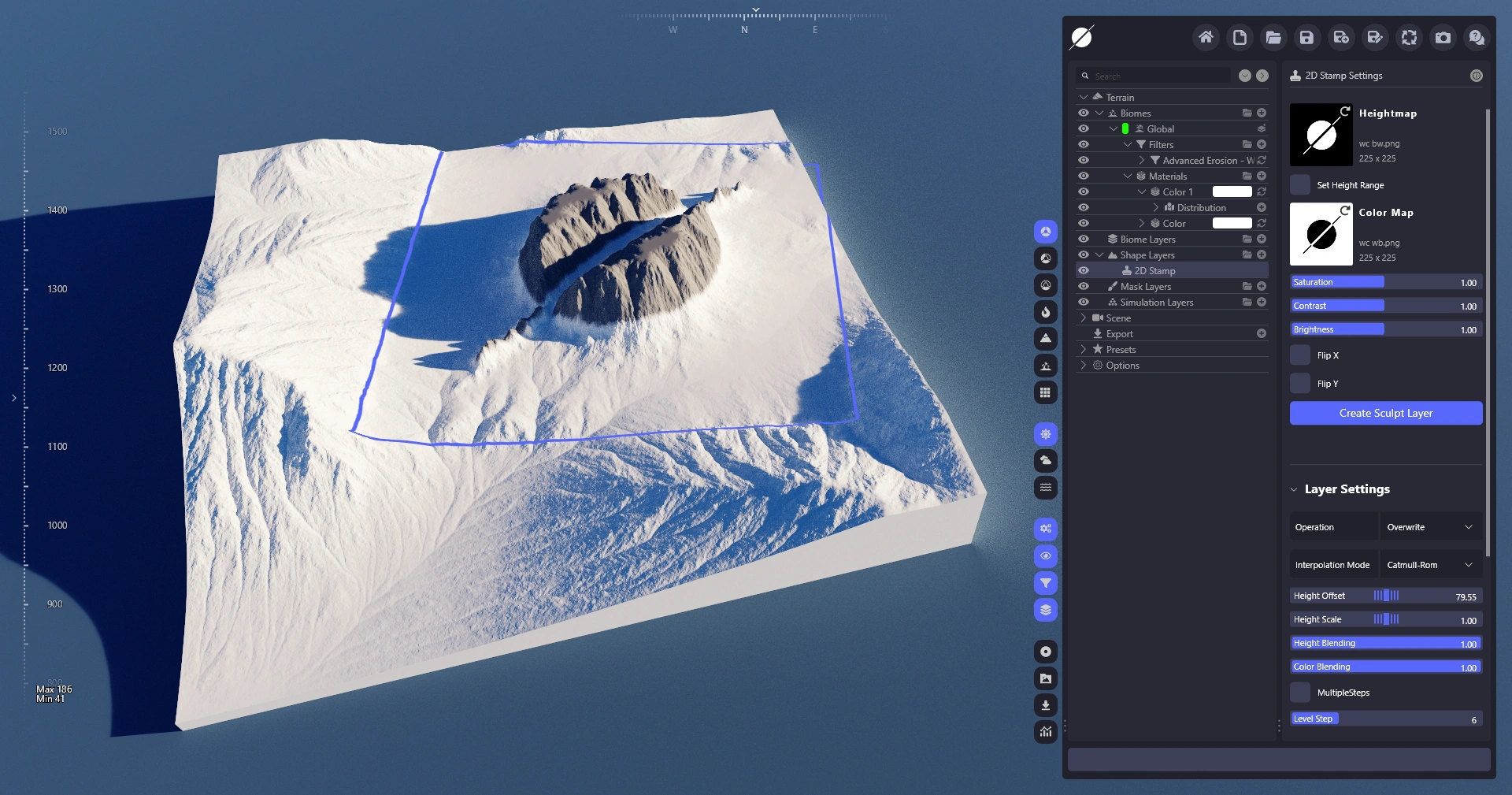The width and height of the screenshot is (1512, 795).
Task: Open the Operation dropdown set to Overwrite
Action: point(1429,527)
